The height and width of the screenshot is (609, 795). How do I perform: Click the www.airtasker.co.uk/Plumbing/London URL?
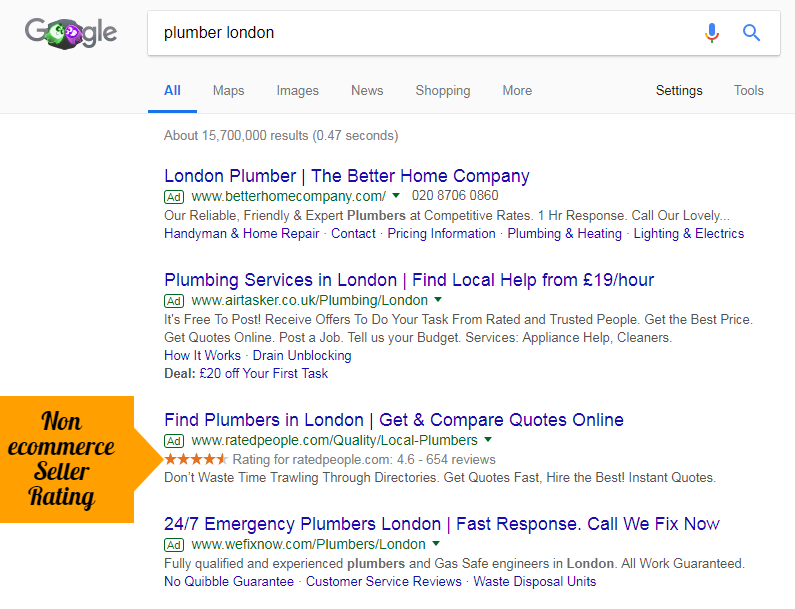point(310,300)
